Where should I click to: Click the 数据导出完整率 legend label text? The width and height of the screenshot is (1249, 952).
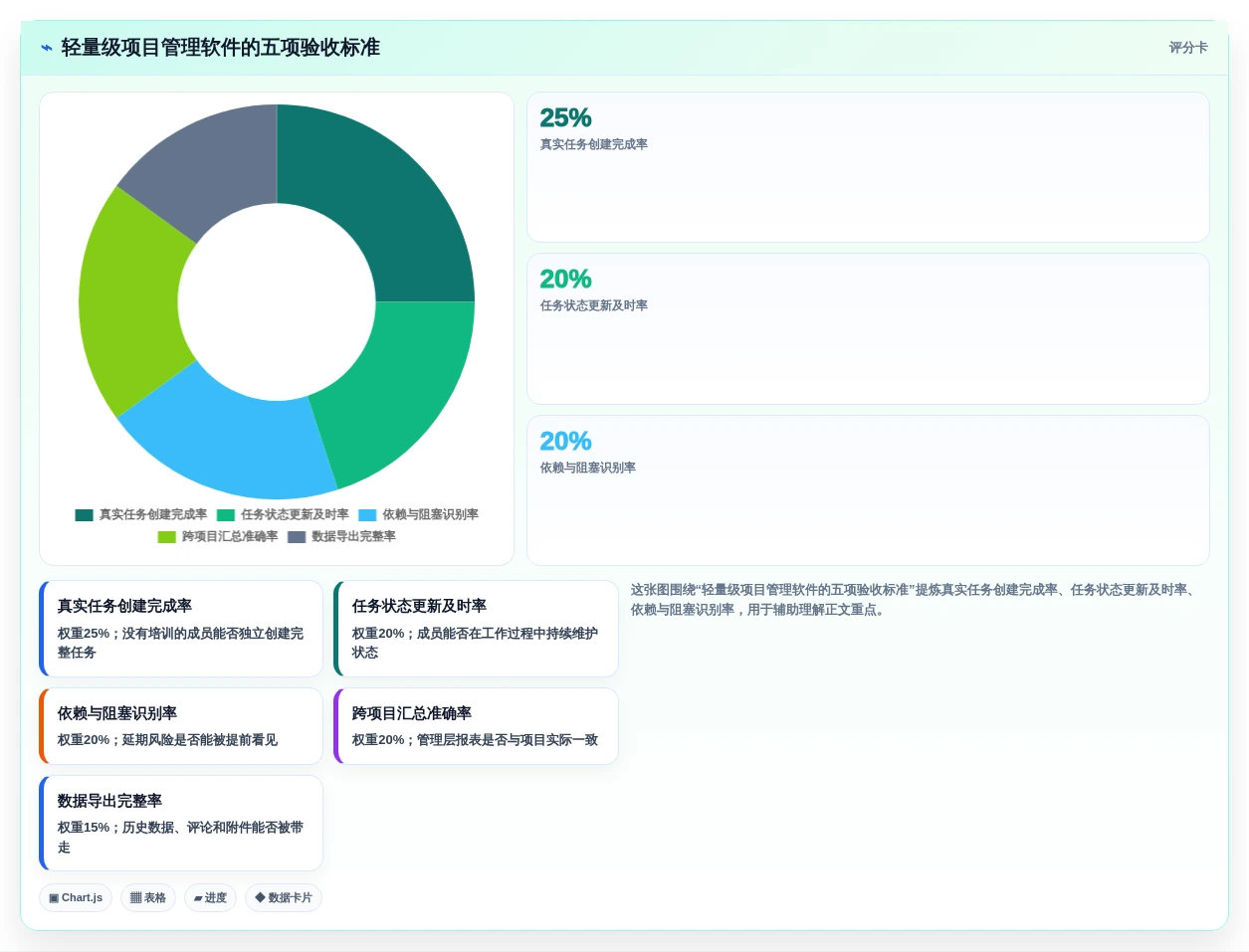pyautogui.click(x=353, y=537)
